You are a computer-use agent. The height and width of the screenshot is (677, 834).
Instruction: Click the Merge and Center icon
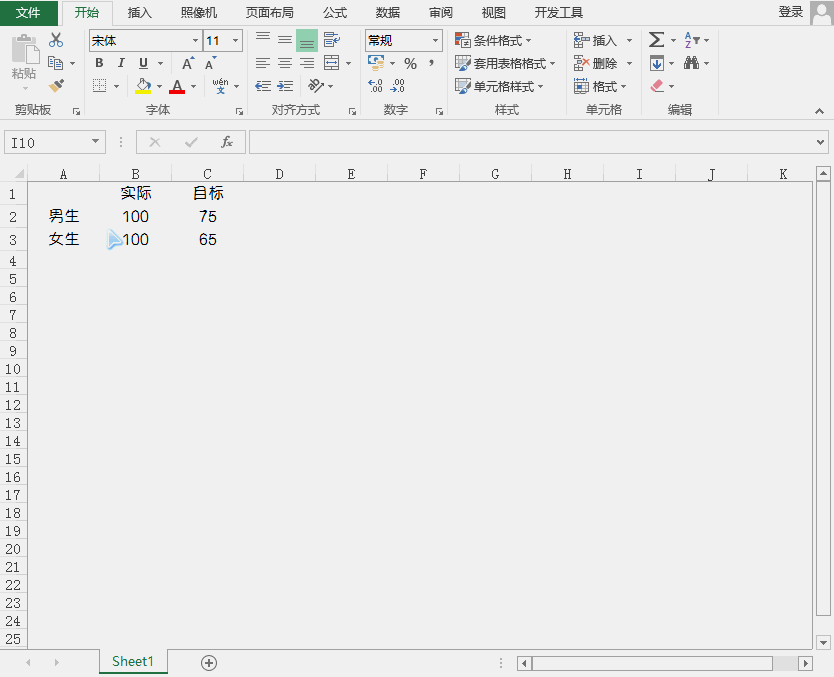point(332,63)
